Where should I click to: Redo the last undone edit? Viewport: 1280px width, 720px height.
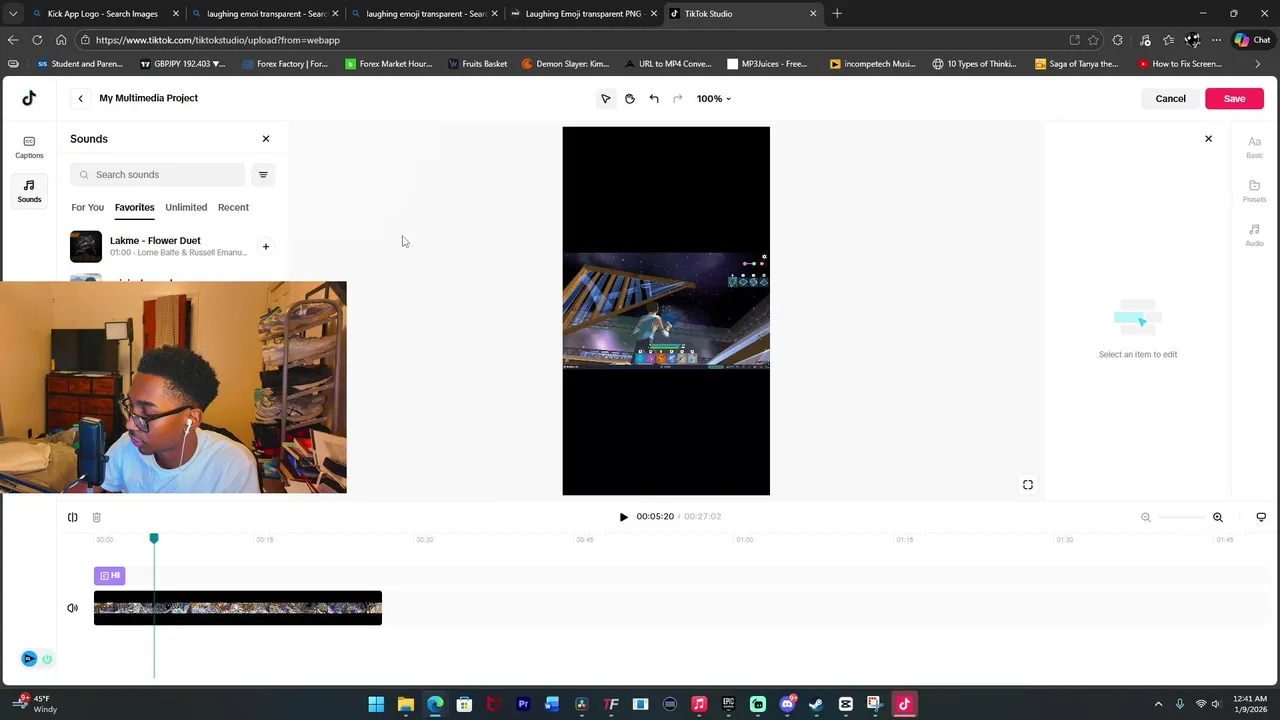pos(678,99)
